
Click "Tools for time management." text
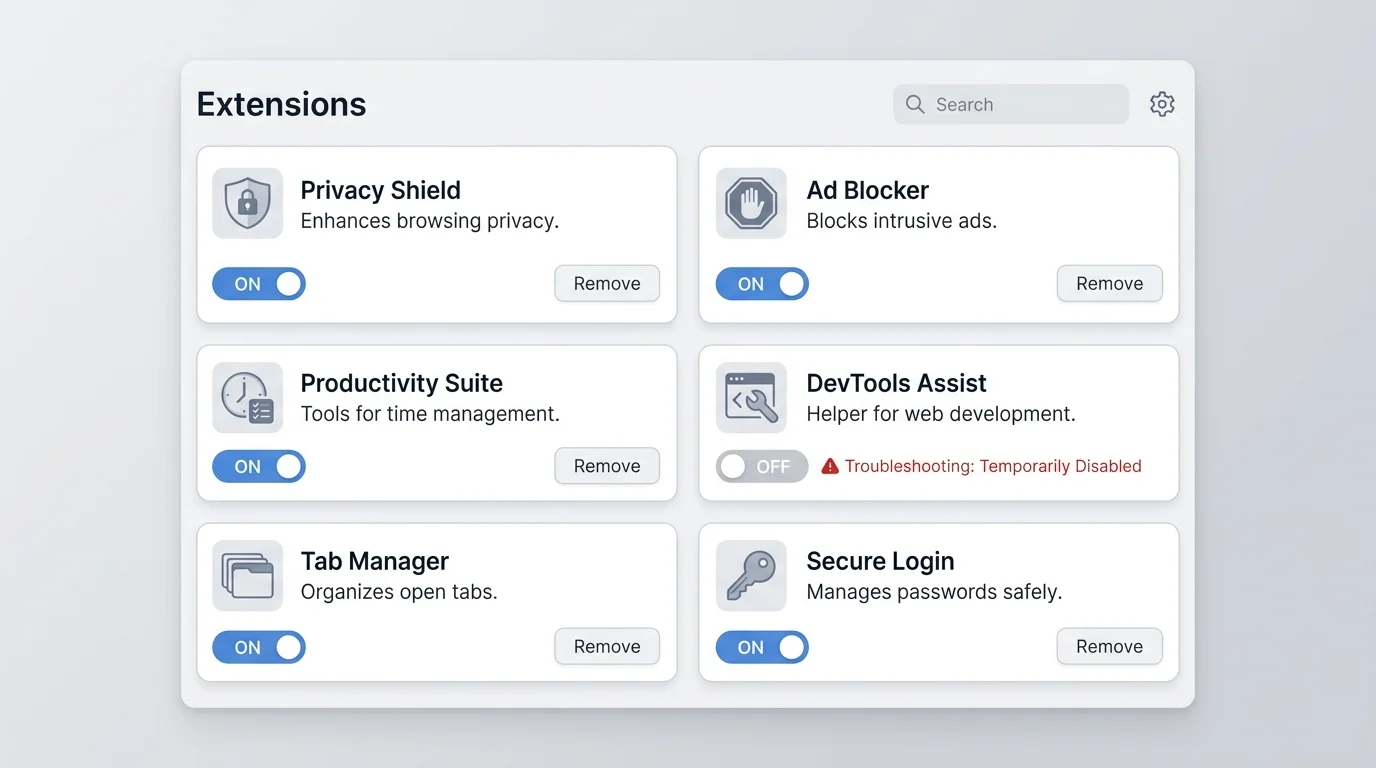(x=431, y=414)
